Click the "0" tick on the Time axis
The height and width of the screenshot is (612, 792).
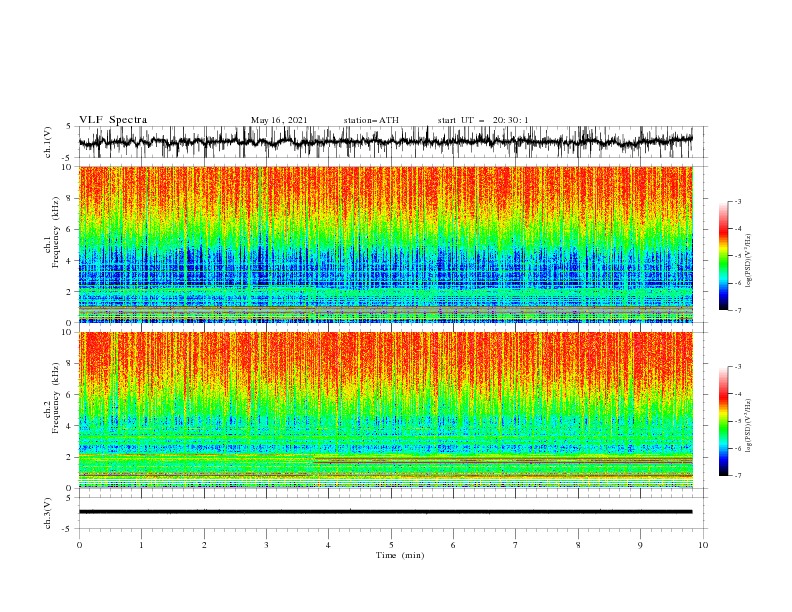[x=79, y=545]
